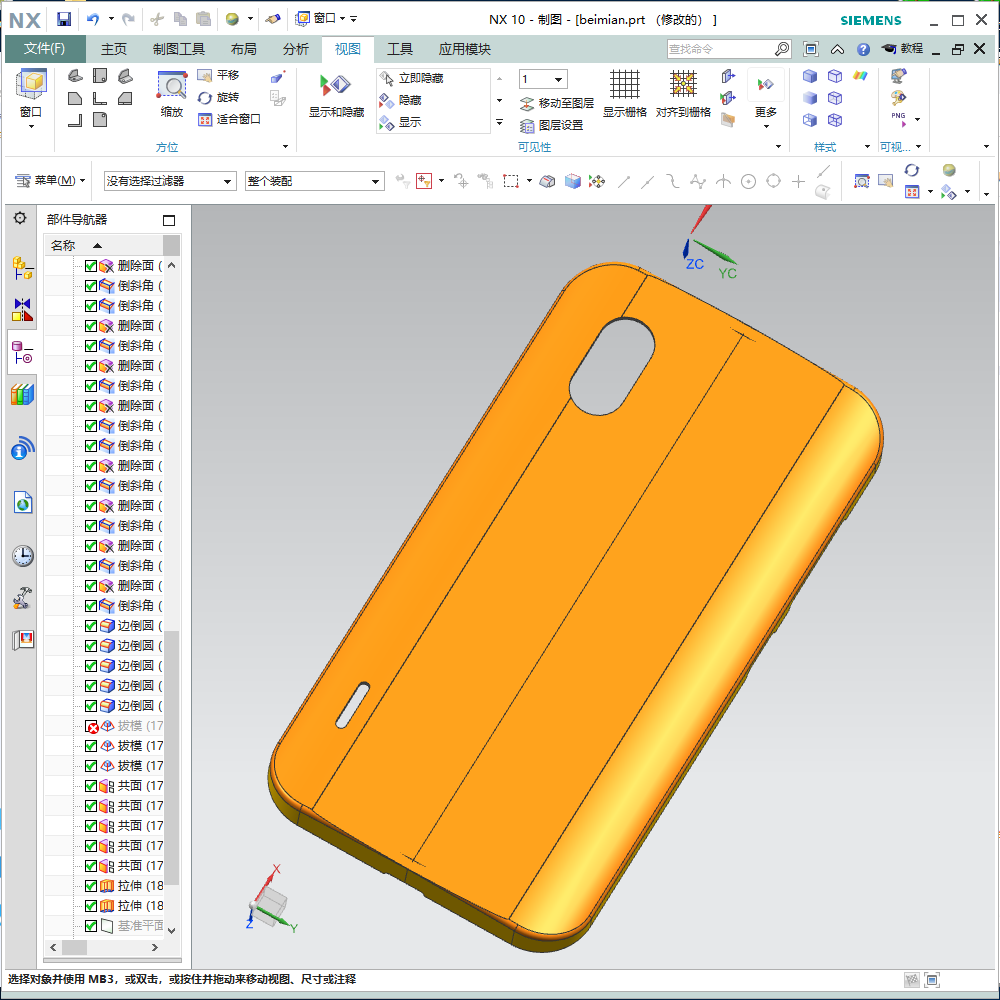Click the search magnifier icon
The height and width of the screenshot is (1000, 1000).
(782, 48)
